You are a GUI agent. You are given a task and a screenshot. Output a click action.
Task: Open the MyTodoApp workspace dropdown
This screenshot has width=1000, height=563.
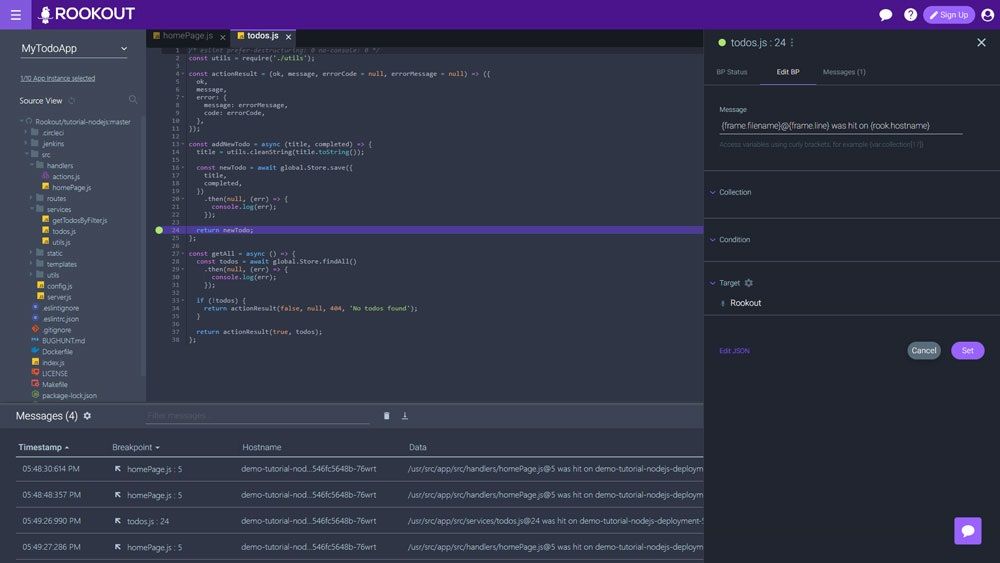[x=73, y=48]
